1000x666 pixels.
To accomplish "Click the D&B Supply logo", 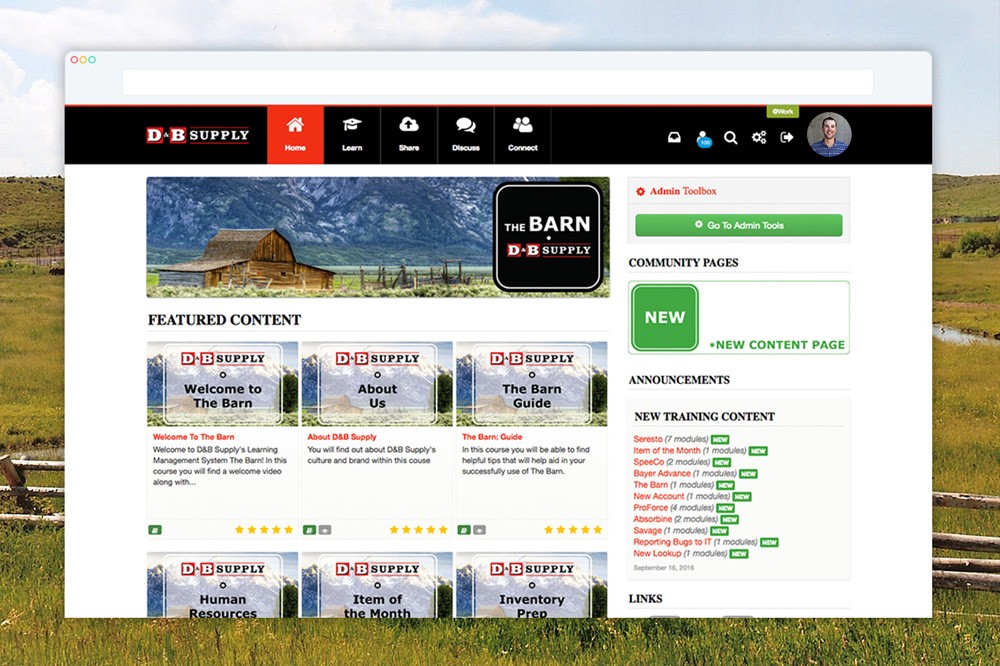I will click(x=198, y=134).
